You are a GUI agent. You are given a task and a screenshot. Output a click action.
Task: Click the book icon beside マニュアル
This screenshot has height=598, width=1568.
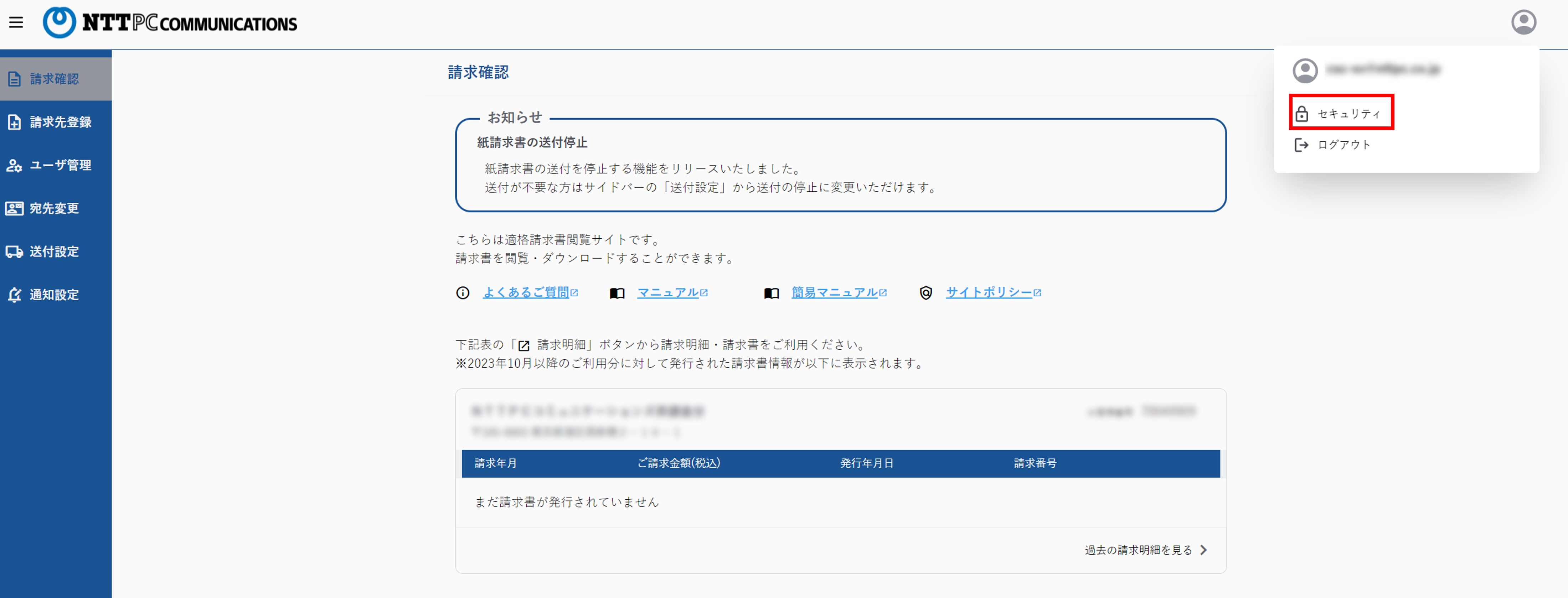point(617,293)
